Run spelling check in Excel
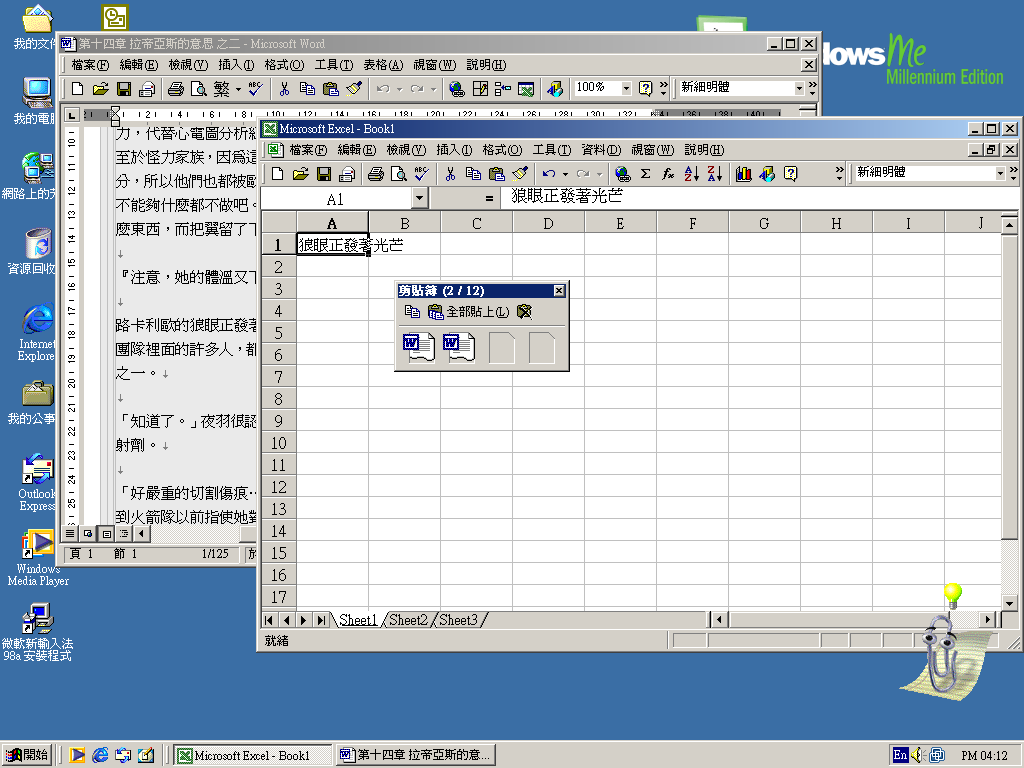Screen dimensions: 1024x768 point(421,174)
